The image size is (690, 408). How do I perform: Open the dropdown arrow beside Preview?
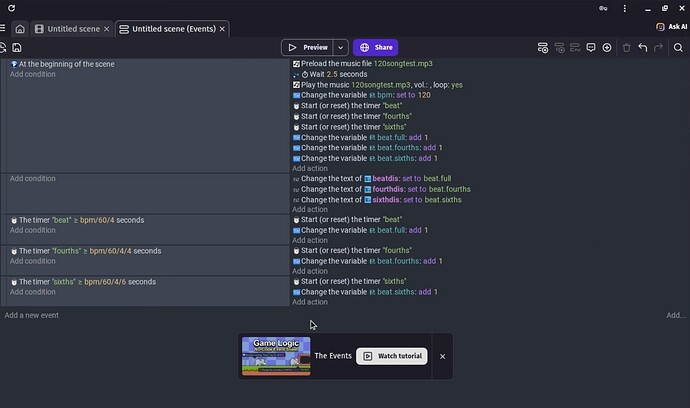coord(341,47)
